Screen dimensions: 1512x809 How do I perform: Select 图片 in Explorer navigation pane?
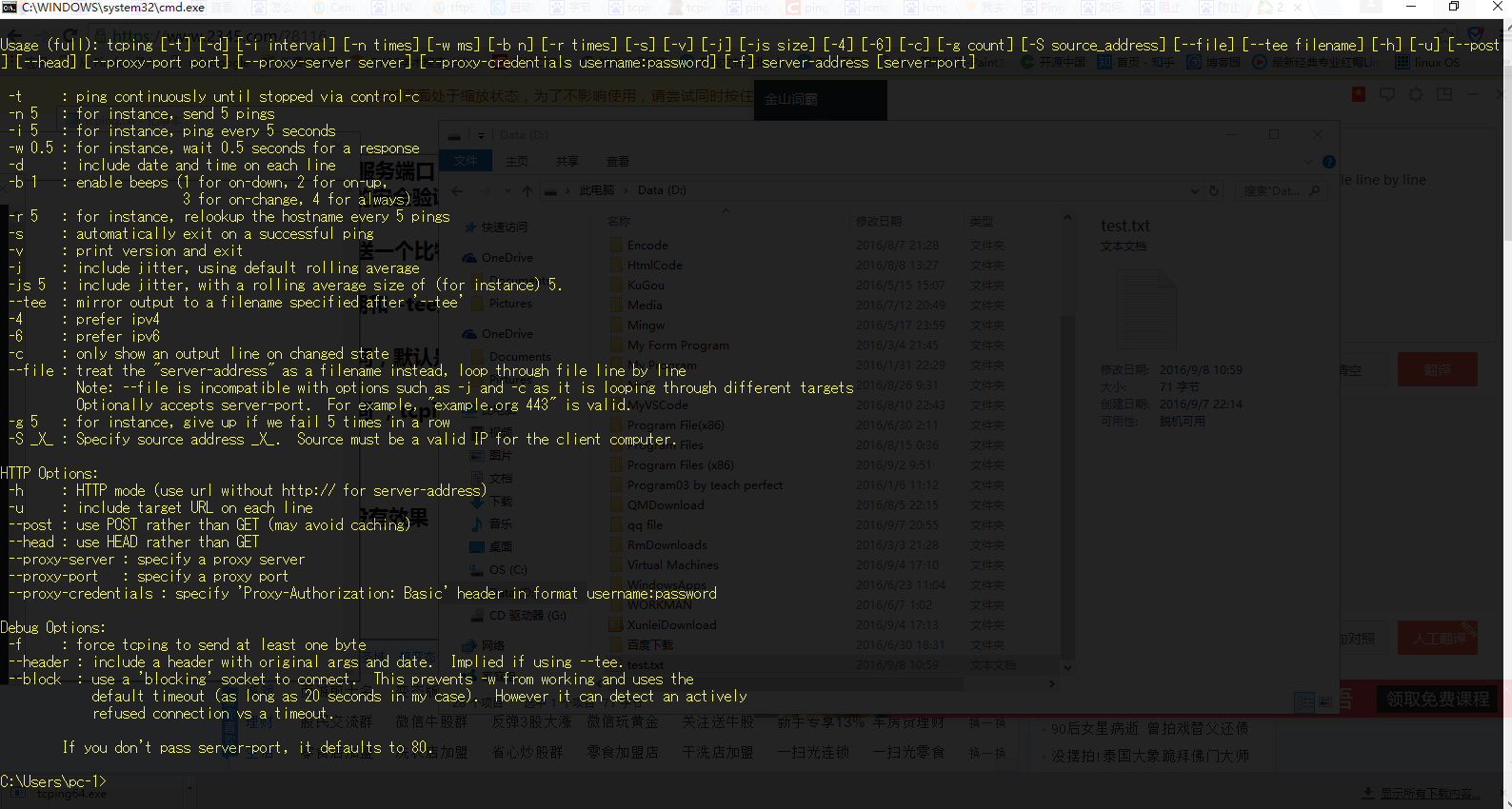[501, 456]
